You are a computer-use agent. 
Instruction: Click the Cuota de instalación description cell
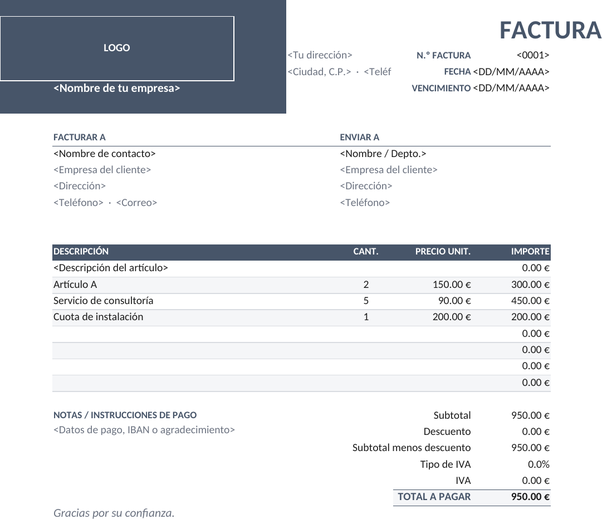pos(98,317)
